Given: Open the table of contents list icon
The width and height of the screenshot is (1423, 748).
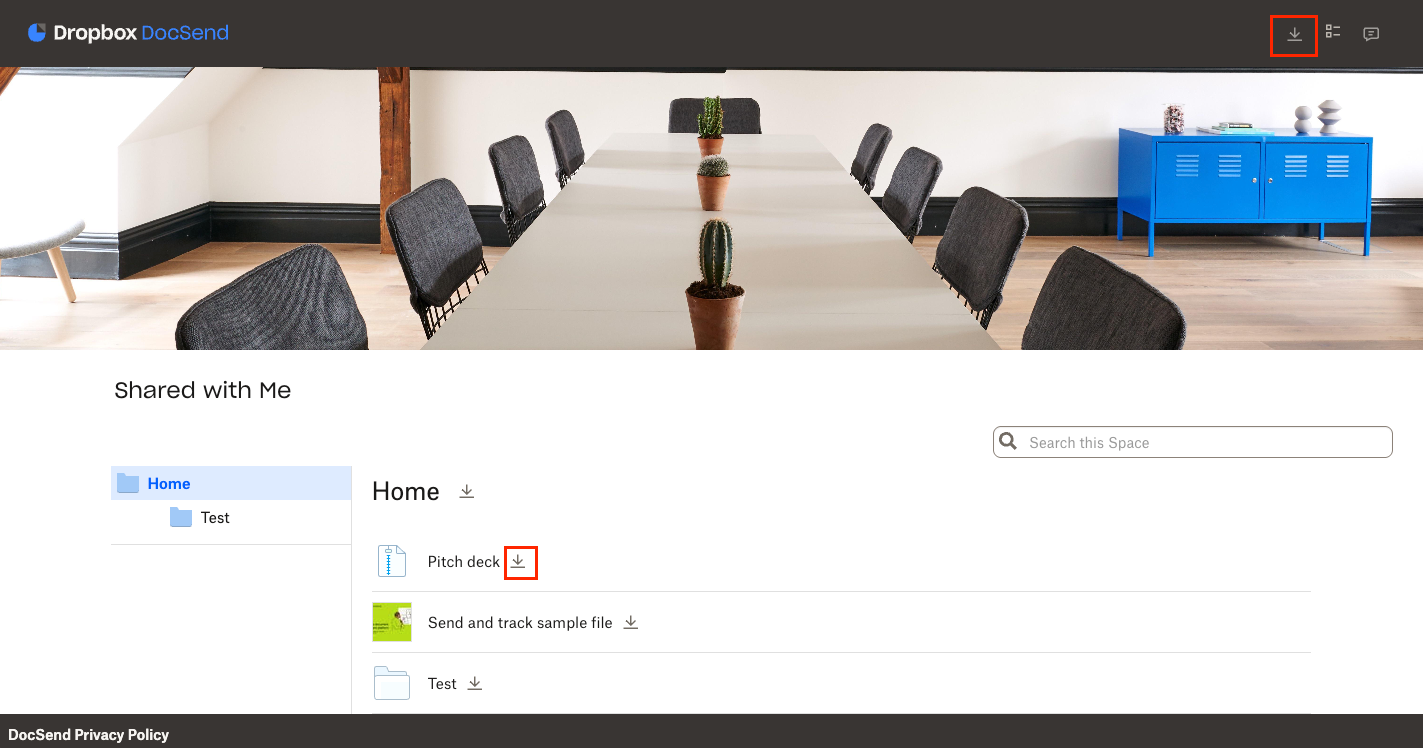Looking at the screenshot, I should coord(1333,32).
